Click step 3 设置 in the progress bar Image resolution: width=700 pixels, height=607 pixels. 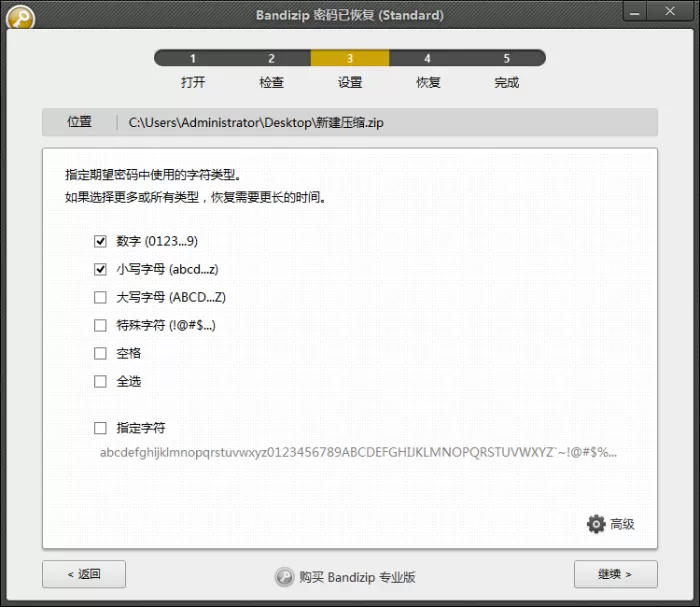point(350,58)
